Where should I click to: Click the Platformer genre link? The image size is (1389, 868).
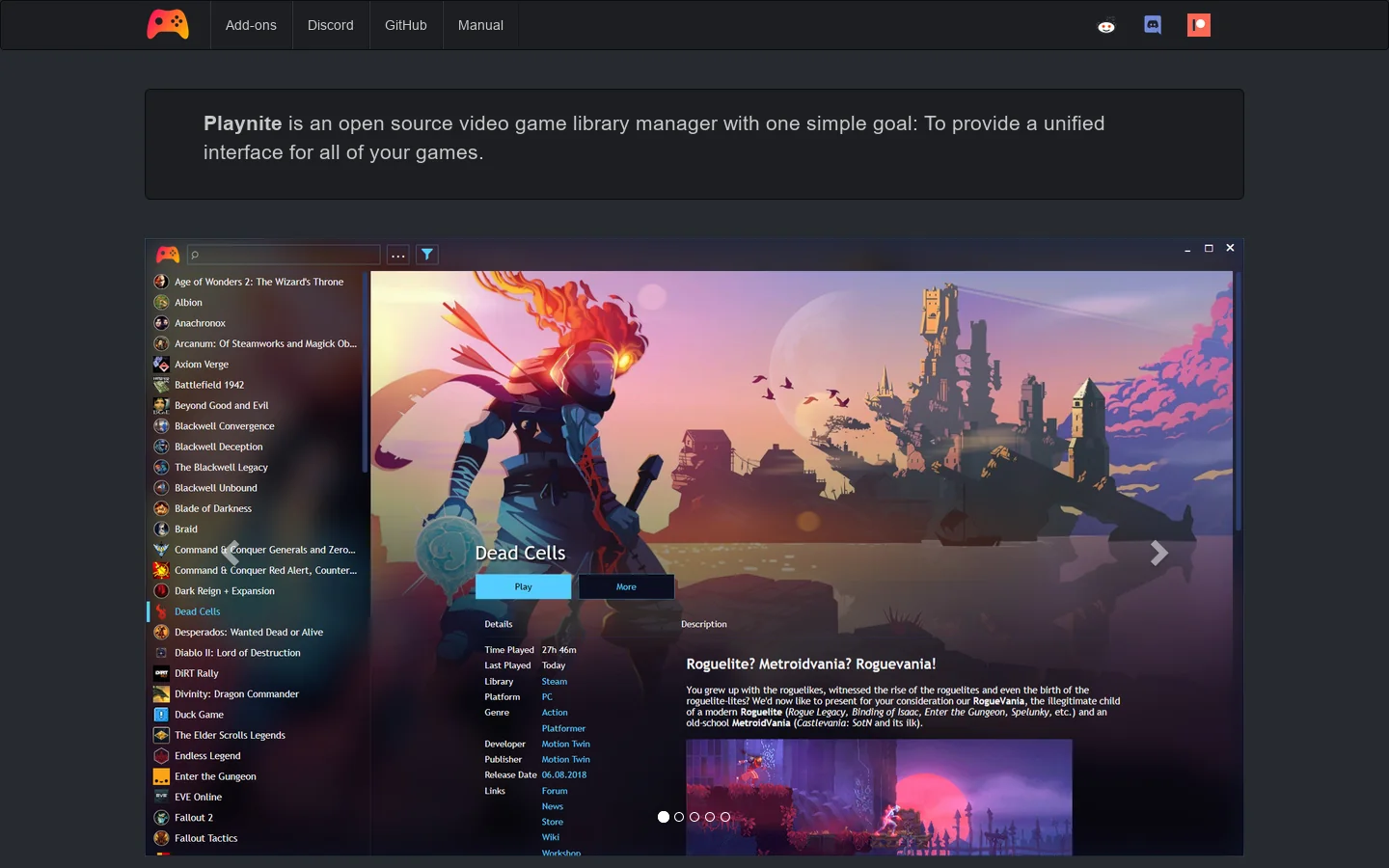point(564,728)
